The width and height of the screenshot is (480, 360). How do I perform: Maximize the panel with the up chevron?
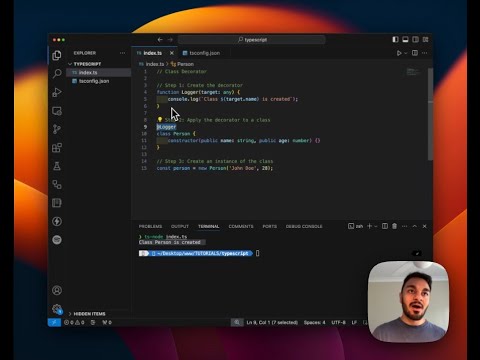(414, 226)
